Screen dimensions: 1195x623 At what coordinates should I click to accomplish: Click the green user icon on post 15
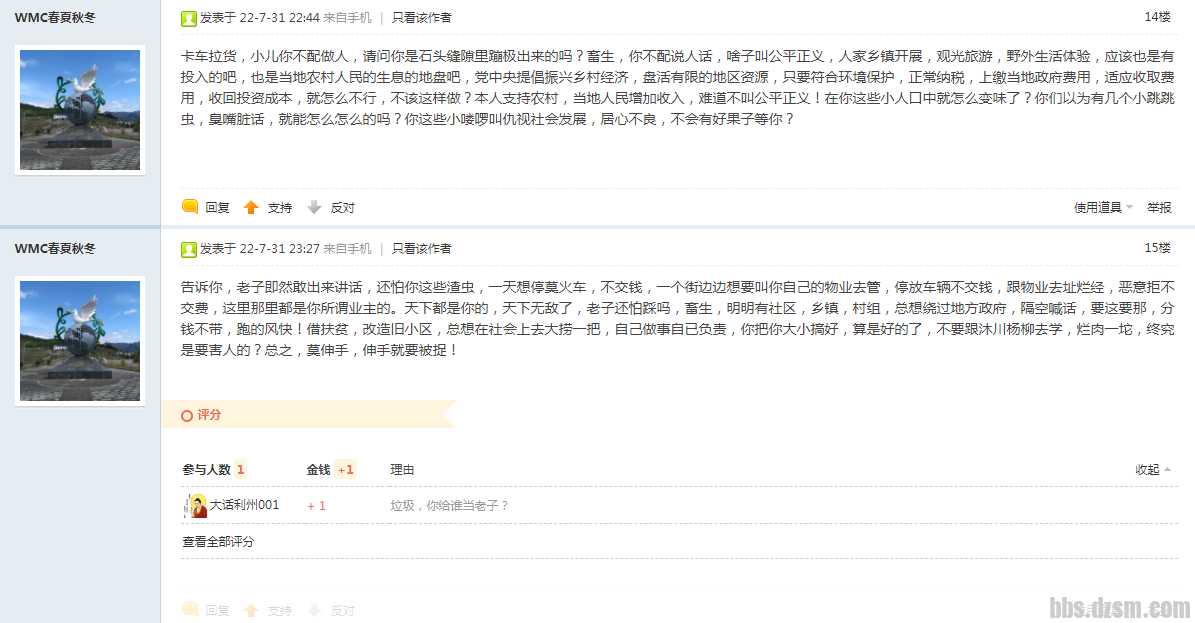coord(188,249)
